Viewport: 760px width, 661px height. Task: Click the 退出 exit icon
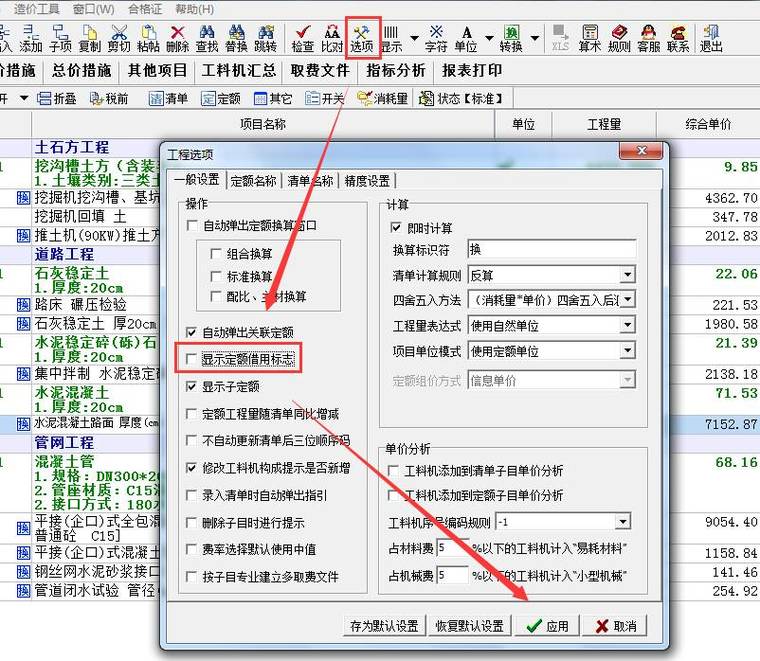[x=711, y=38]
